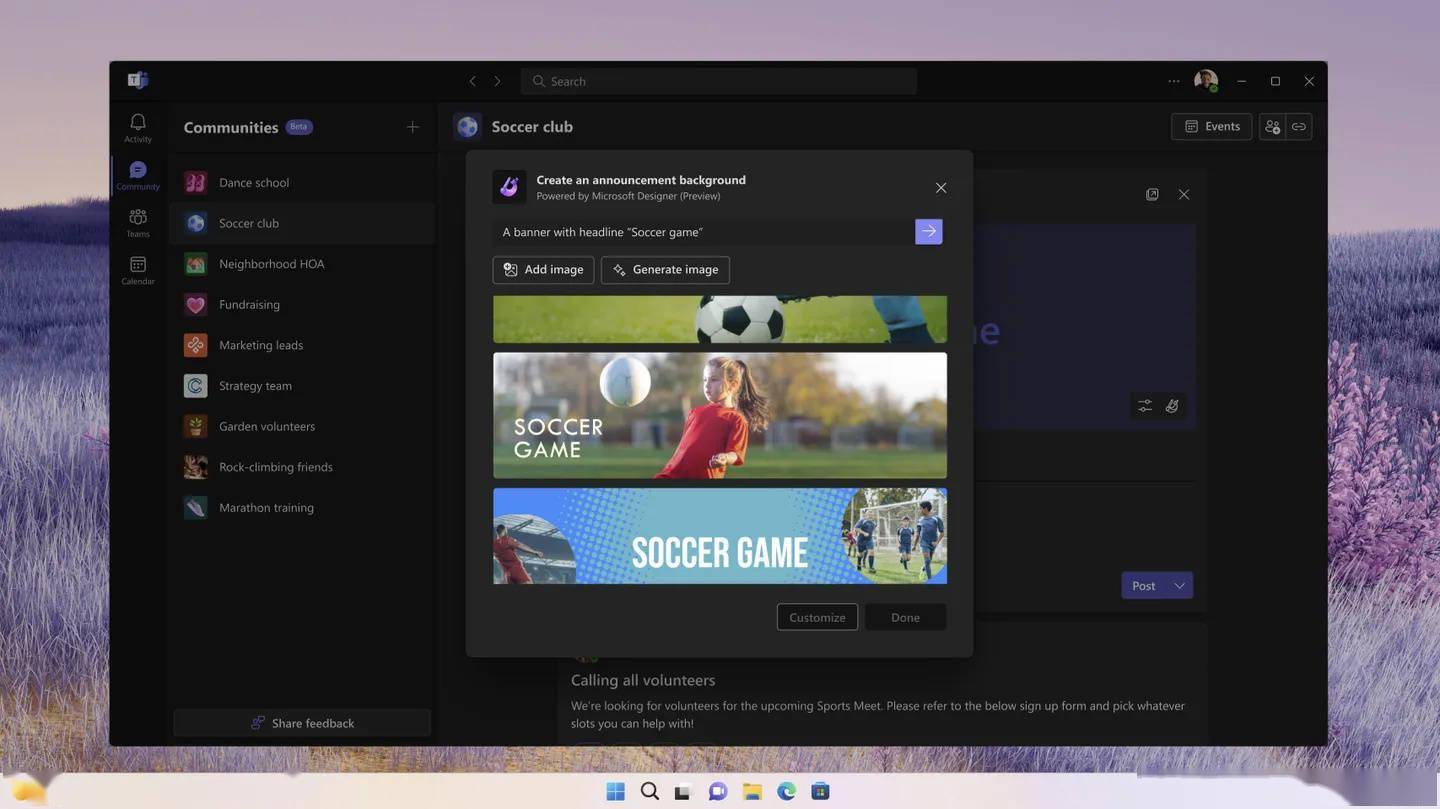Click the Add image button
This screenshot has height=809, width=1440.
543,270
